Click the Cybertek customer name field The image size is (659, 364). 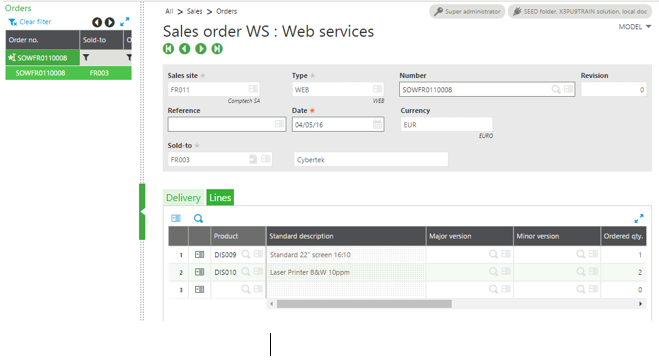tap(371, 160)
